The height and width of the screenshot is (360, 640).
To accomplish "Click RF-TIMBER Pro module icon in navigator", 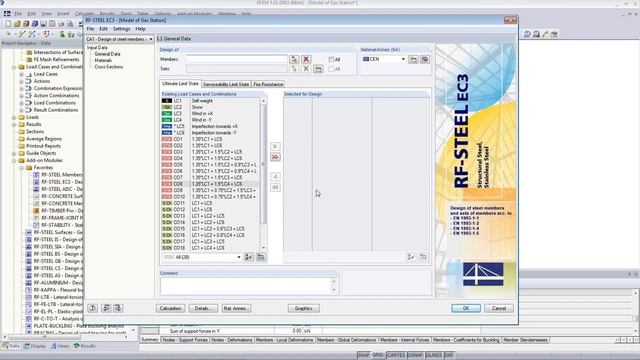I will click(x=36, y=211).
